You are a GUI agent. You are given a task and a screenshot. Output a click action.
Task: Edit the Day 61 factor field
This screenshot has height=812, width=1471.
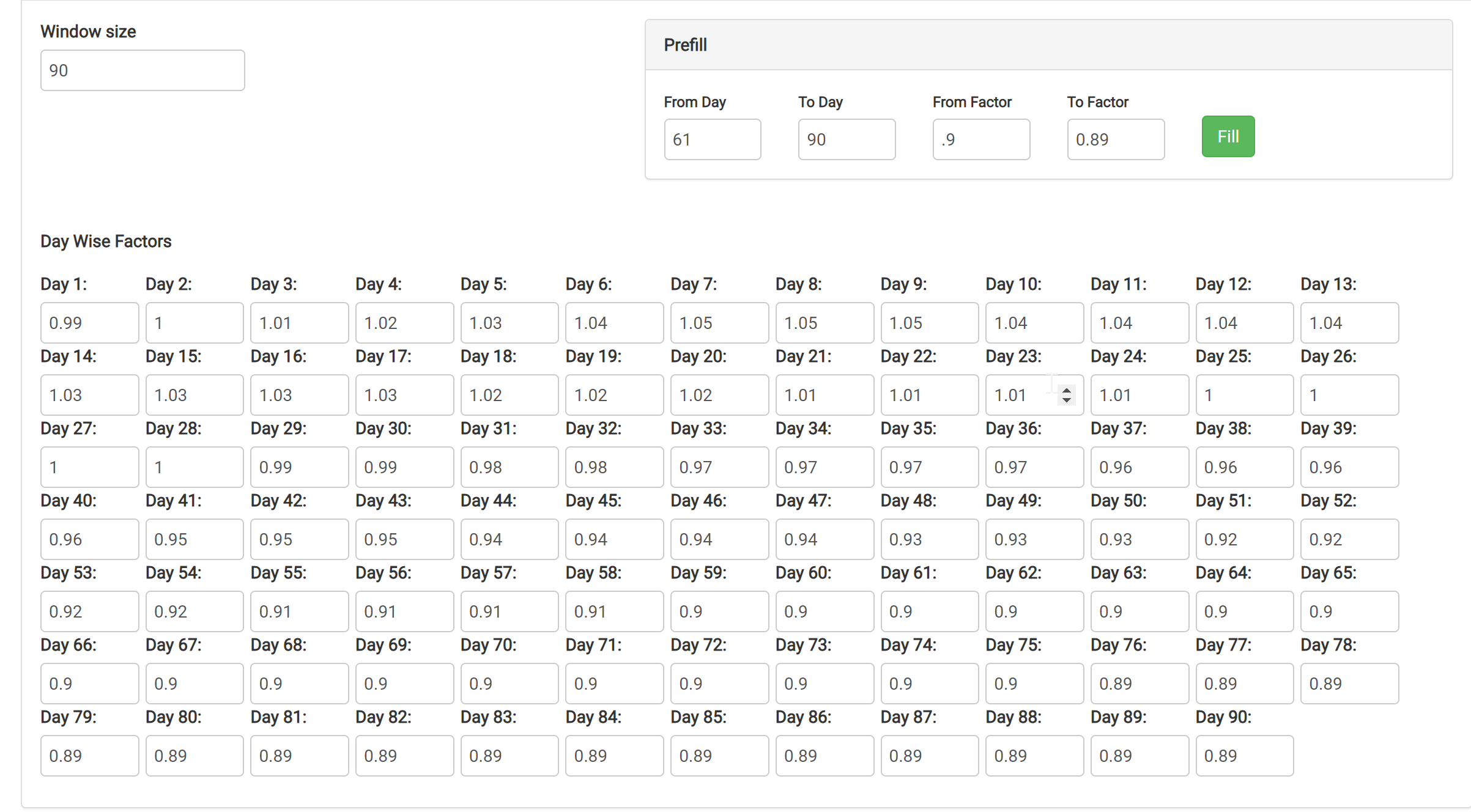[x=929, y=611]
